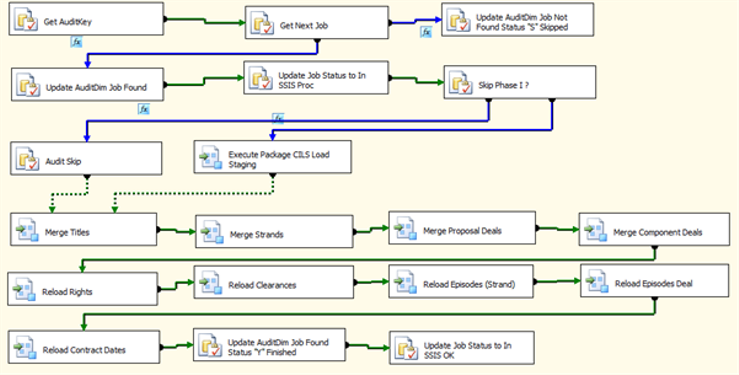
Task: Select Update Job Status to In SSIS OK task
Action: click(x=462, y=348)
